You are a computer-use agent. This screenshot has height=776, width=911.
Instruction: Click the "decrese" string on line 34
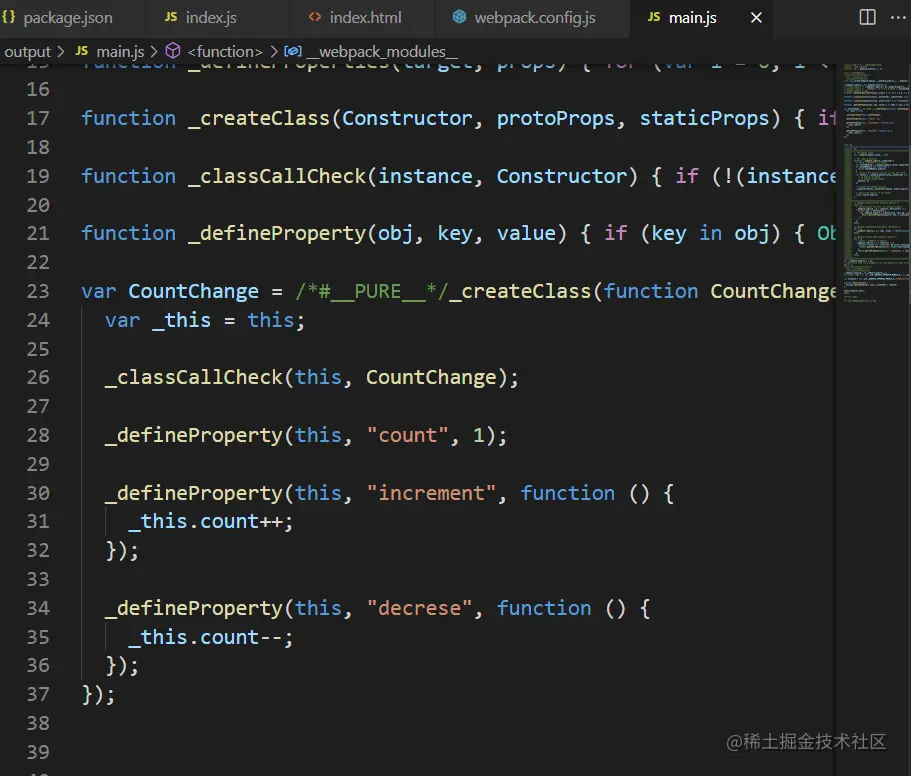tap(419, 608)
